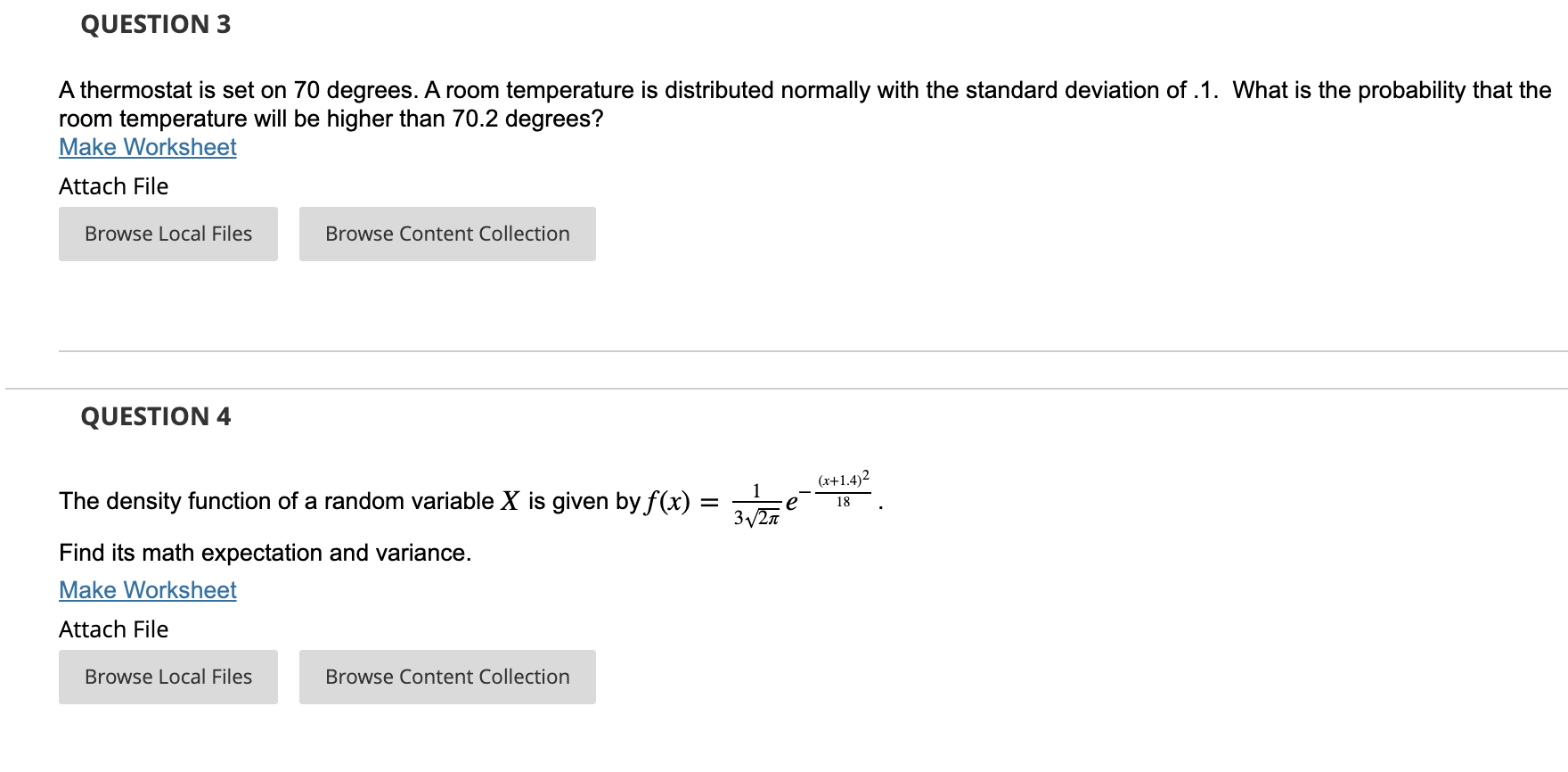Click the Attach File label for Question 4

(x=112, y=628)
